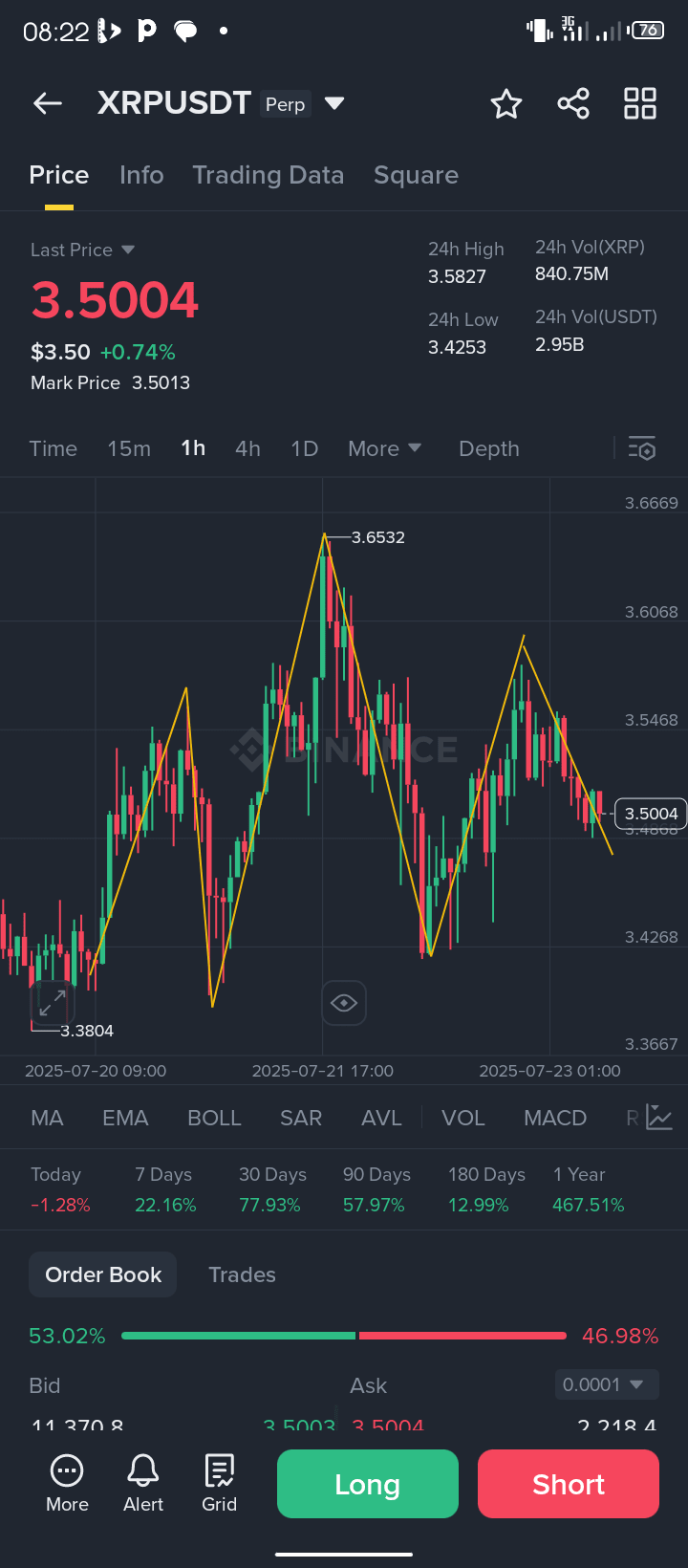The height and width of the screenshot is (1568, 688).
Task: Switch to the Price tab
Action: [59, 175]
